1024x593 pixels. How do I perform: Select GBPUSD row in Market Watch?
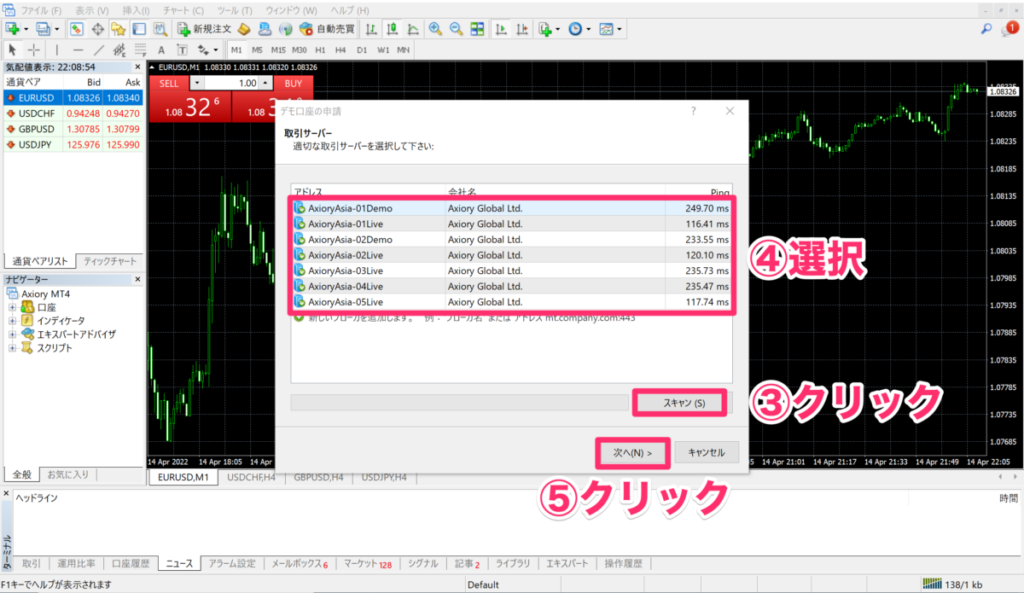72,129
